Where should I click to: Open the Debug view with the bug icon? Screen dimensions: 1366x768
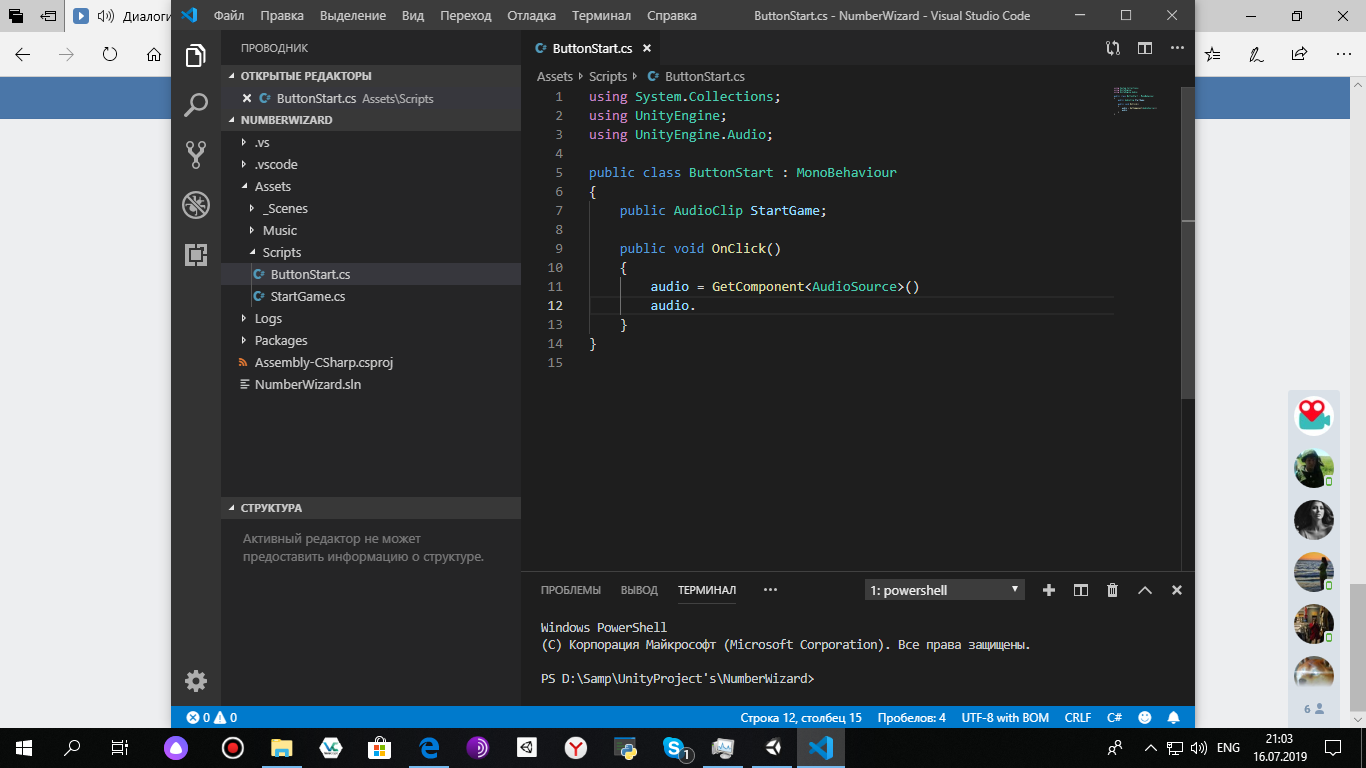pos(196,205)
